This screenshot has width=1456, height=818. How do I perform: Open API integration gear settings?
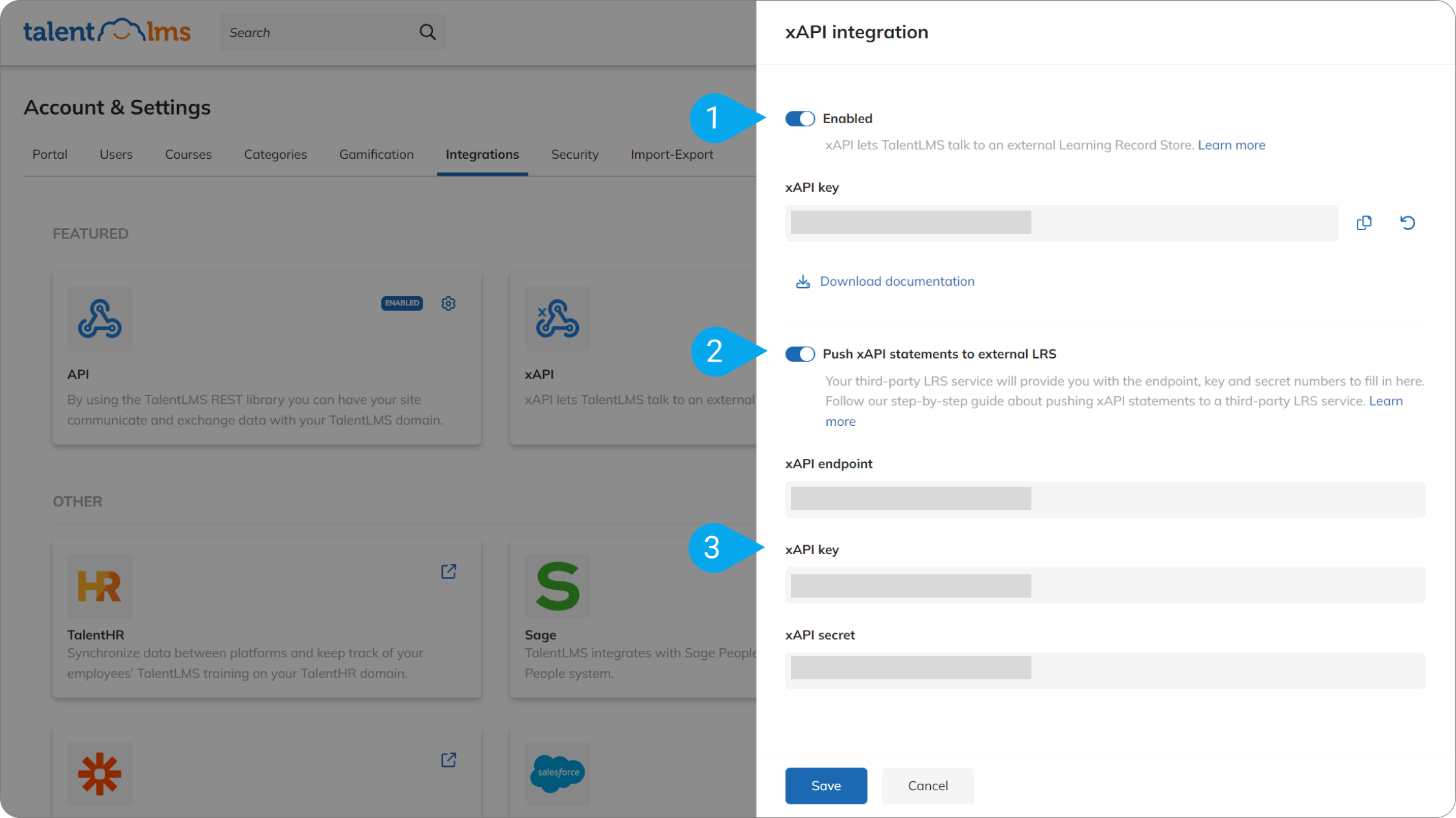coord(449,303)
